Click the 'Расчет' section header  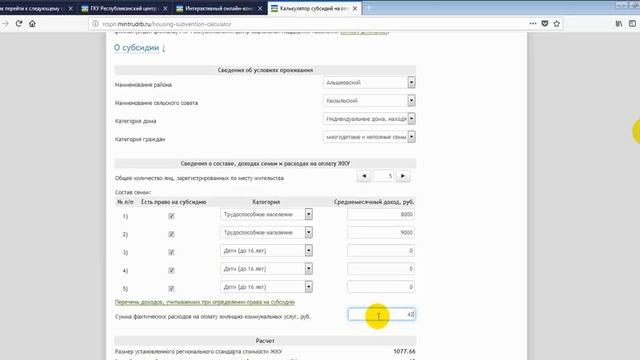tap(265, 340)
